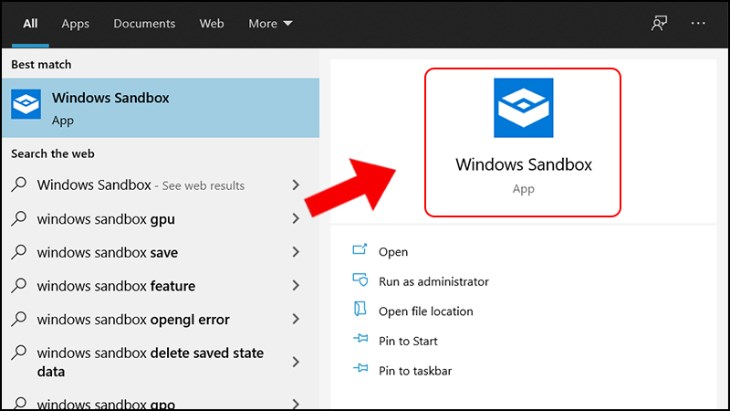This screenshot has width=730, height=411.
Task: Expand the "windows sandbox gpo" chevron
Action: (x=296, y=404)
